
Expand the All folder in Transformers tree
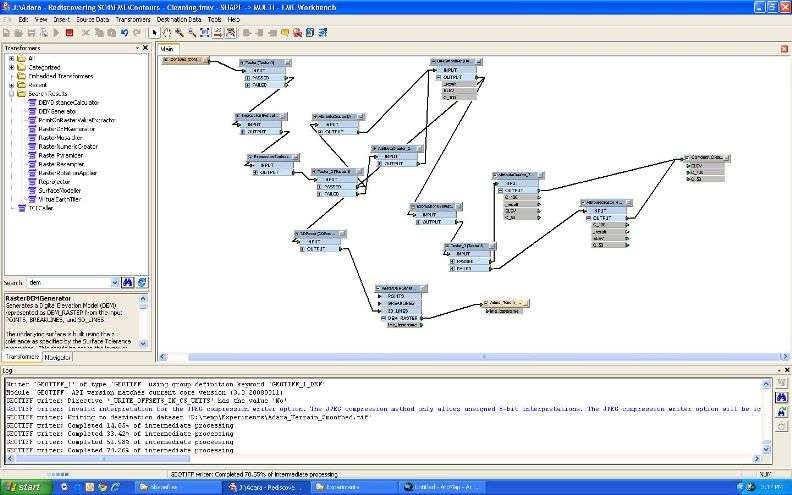click(12, 59)
